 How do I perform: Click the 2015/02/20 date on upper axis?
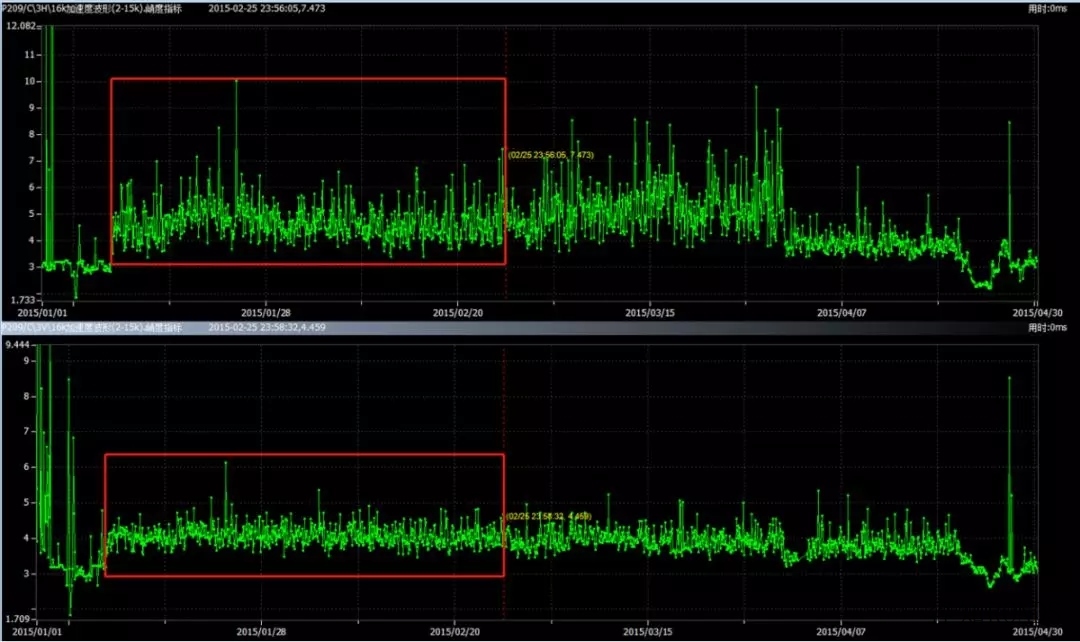click(458, 312)
